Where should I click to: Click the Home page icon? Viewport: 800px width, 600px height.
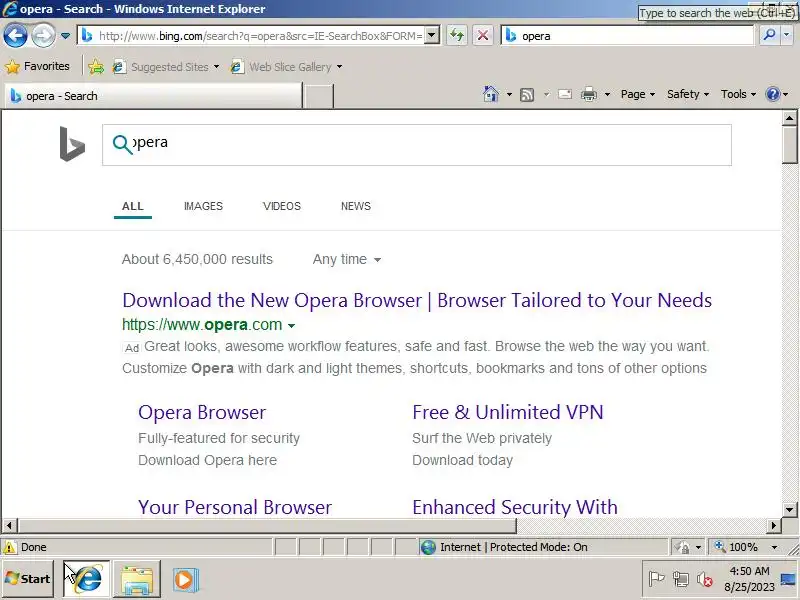491,94
